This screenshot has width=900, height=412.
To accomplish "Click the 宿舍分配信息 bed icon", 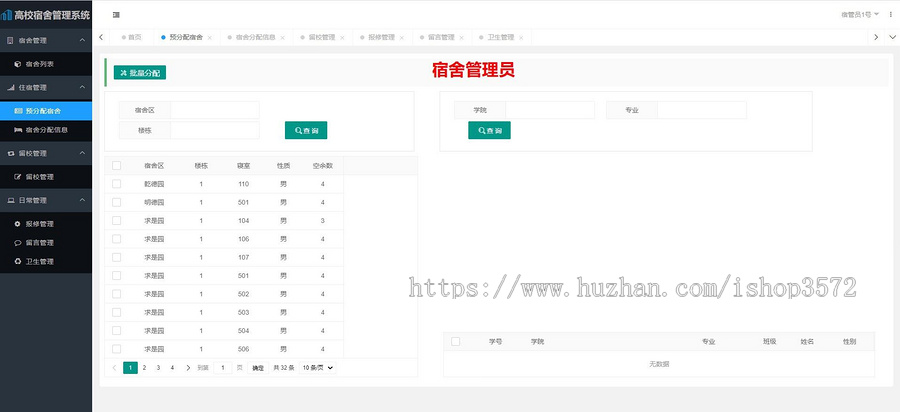I will coord(18,130).
